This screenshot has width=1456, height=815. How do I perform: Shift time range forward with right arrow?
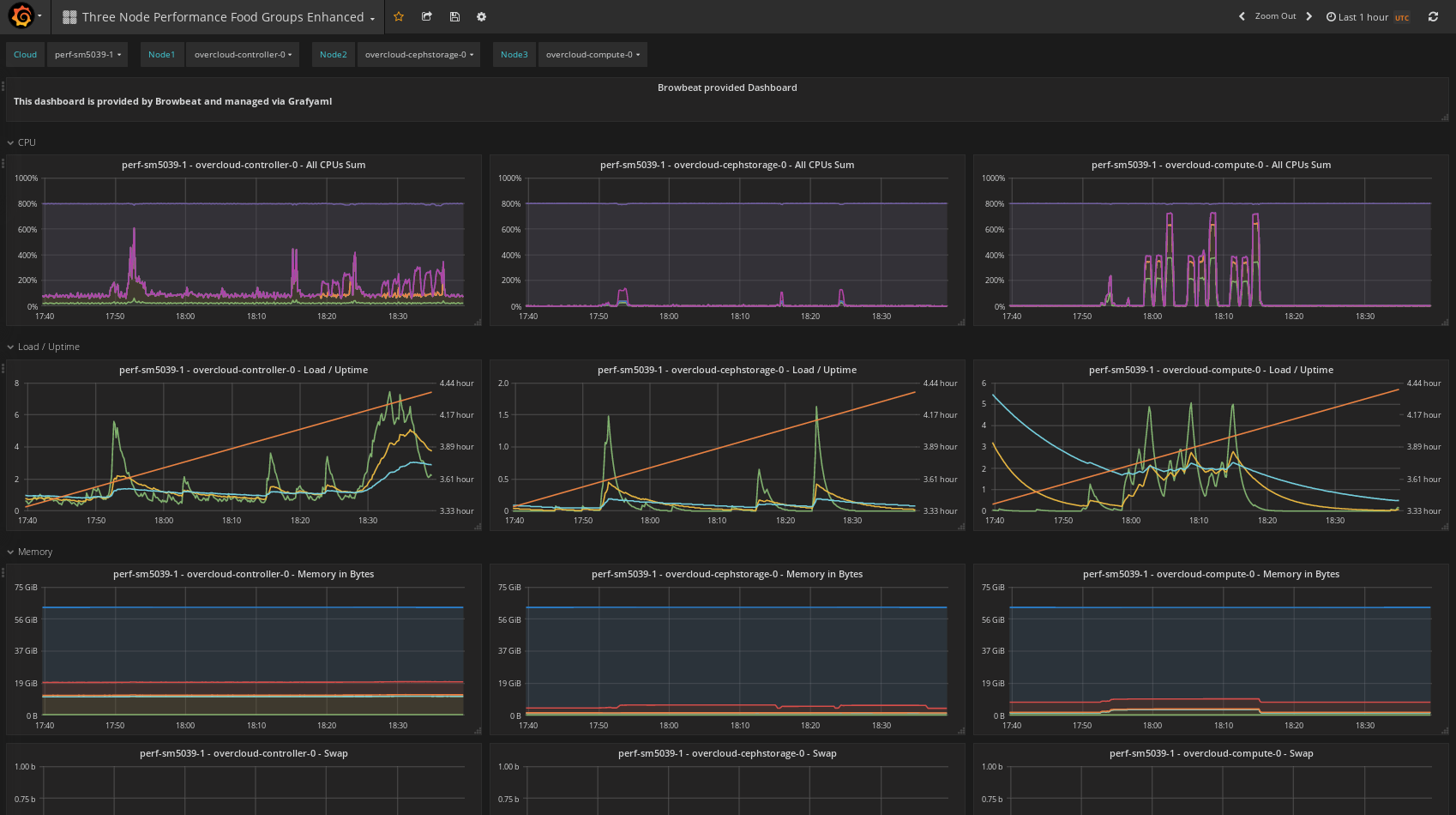[1309, 16]
